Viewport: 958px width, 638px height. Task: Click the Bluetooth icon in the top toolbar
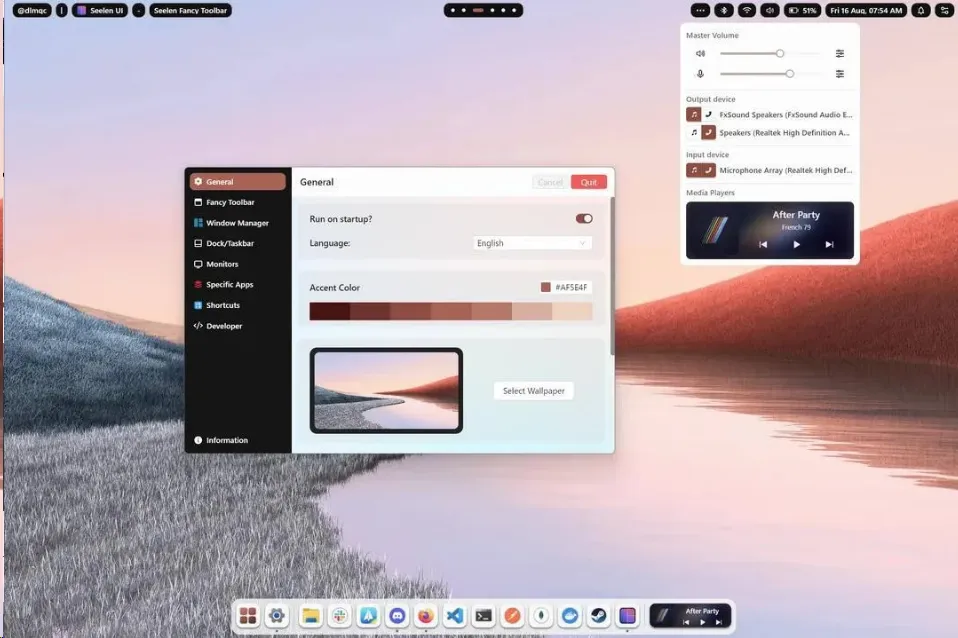coord(724,10)
